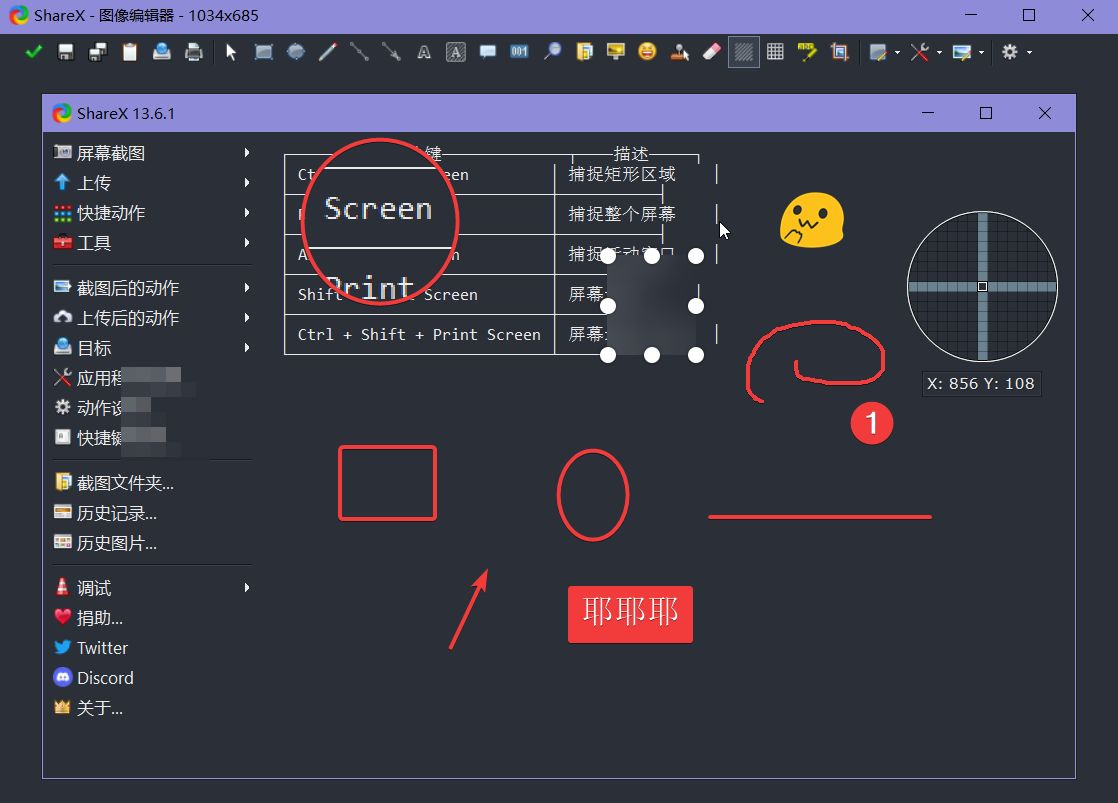Screen dimensions: 1118x803
Task: Click the 捕捉整个屏幕 table cell
Action: click(x=621, y=214)
